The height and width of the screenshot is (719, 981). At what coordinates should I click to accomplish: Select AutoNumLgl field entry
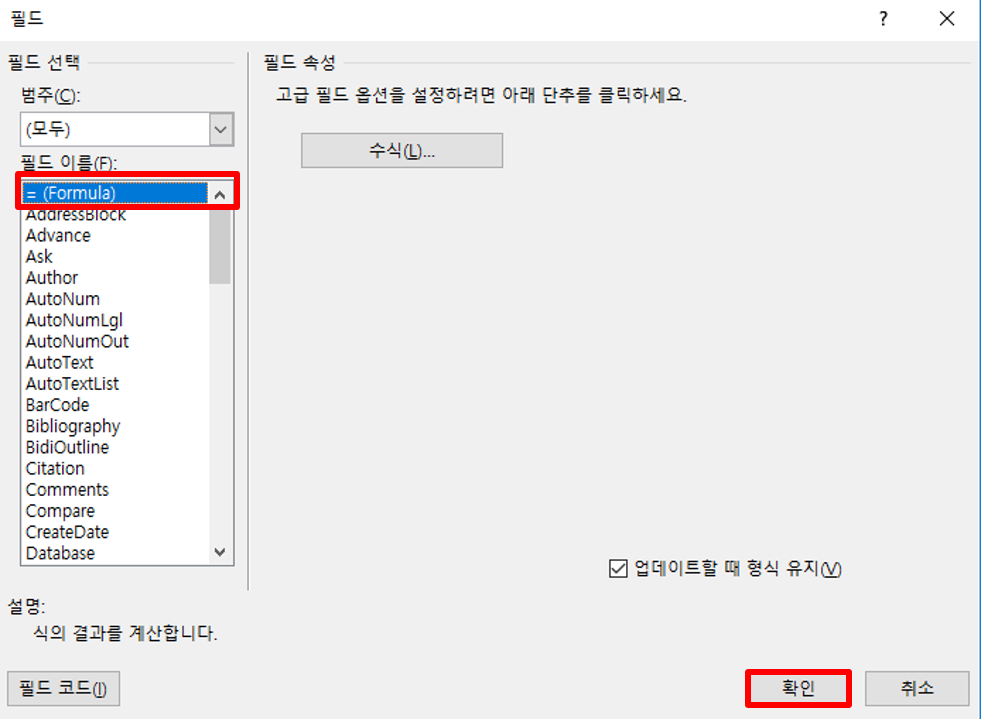click(74, 320)
